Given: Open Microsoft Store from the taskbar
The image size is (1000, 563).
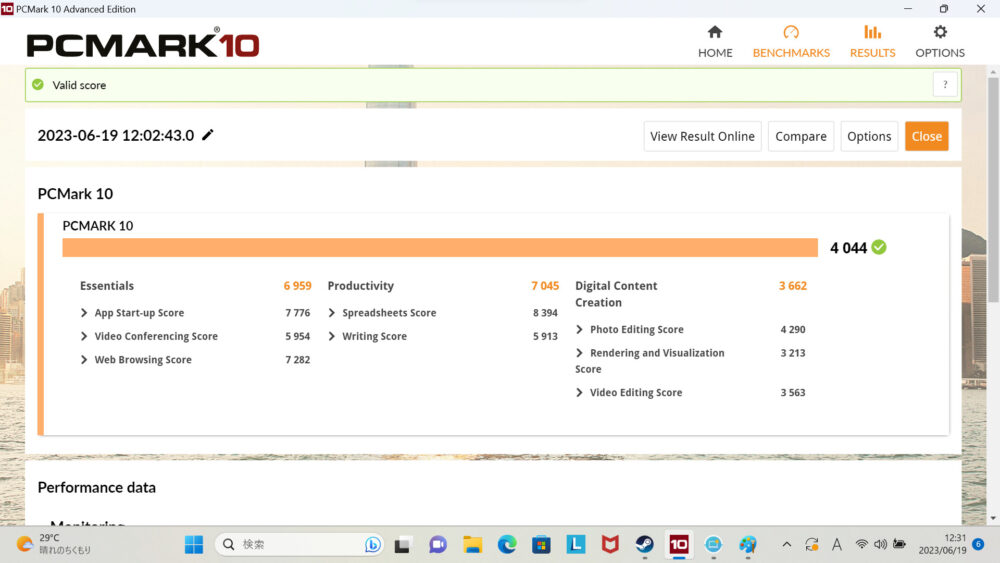Looking at the screenshot, I should [541, 545].
